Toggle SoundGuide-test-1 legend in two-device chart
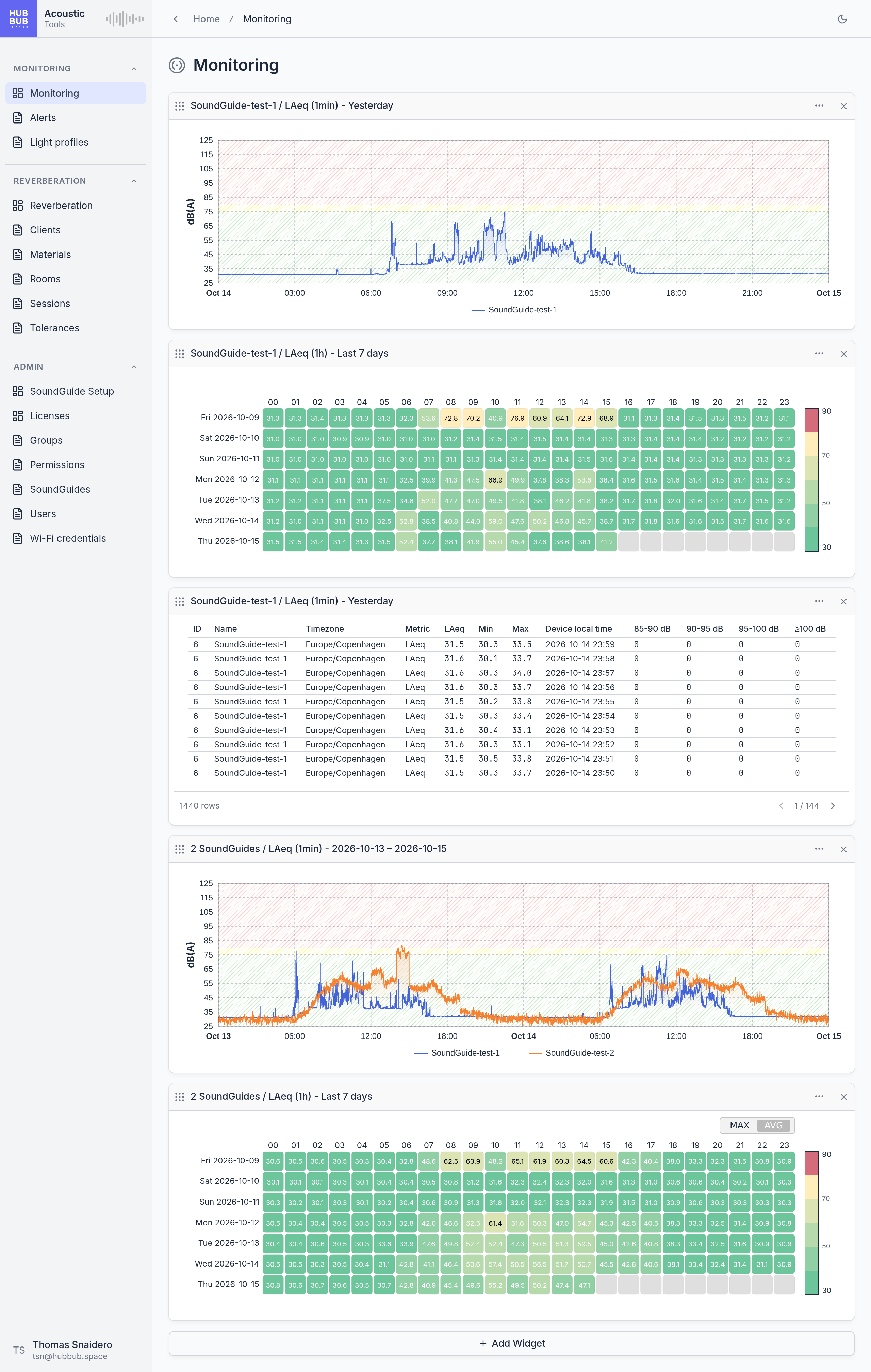 457,1053
